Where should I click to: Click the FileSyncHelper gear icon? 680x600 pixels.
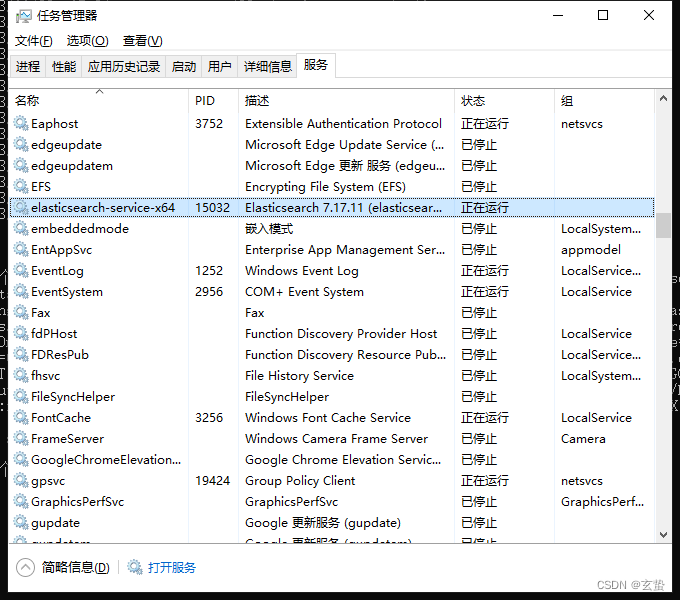click(21, 397)
